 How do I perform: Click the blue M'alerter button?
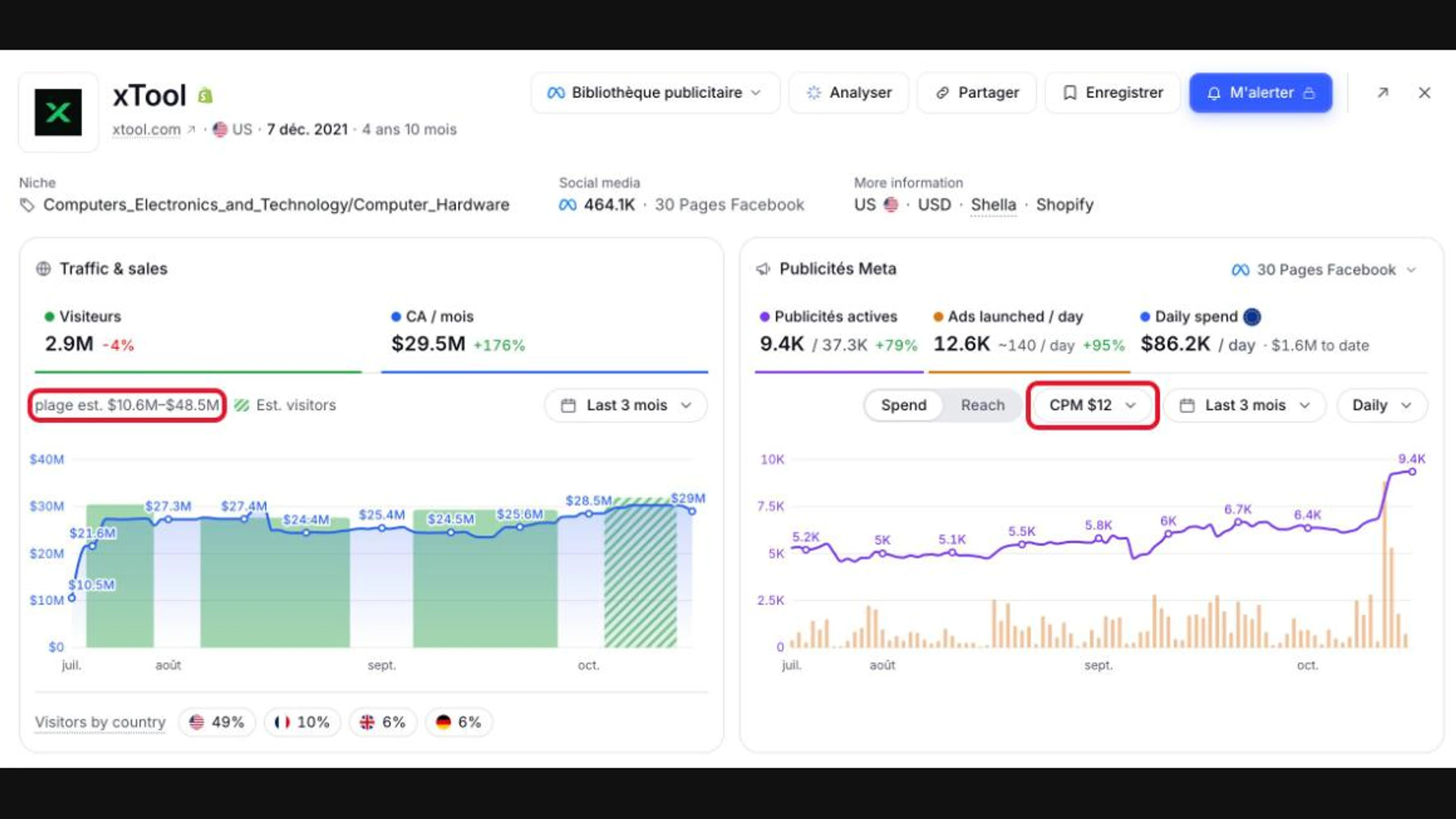(x=1260, y=93)
